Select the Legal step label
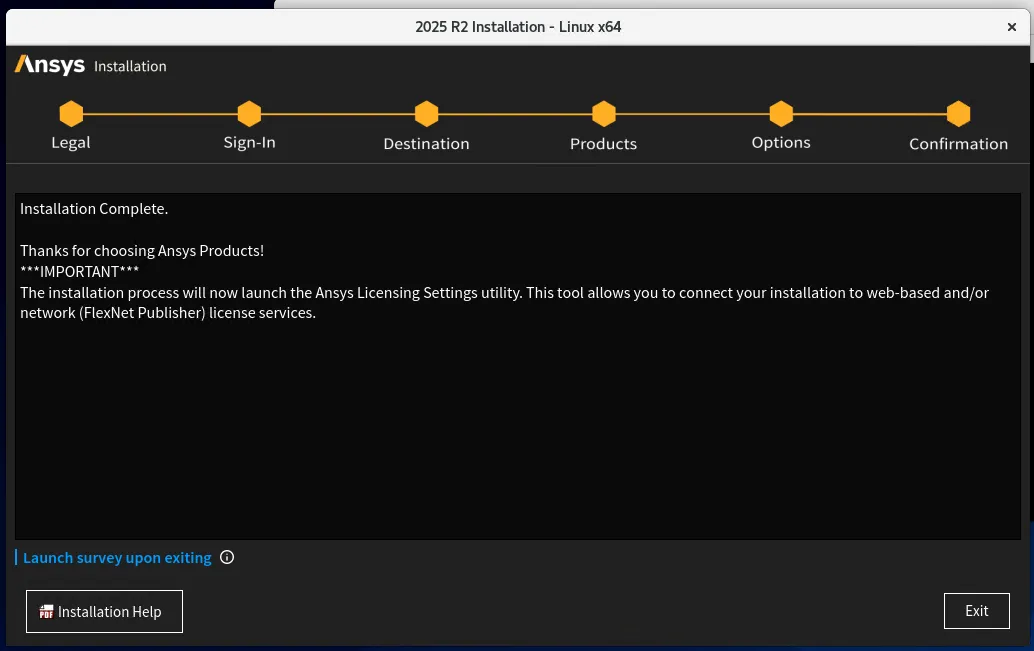Screen dimensions: 1034x651 coord(71,142)
